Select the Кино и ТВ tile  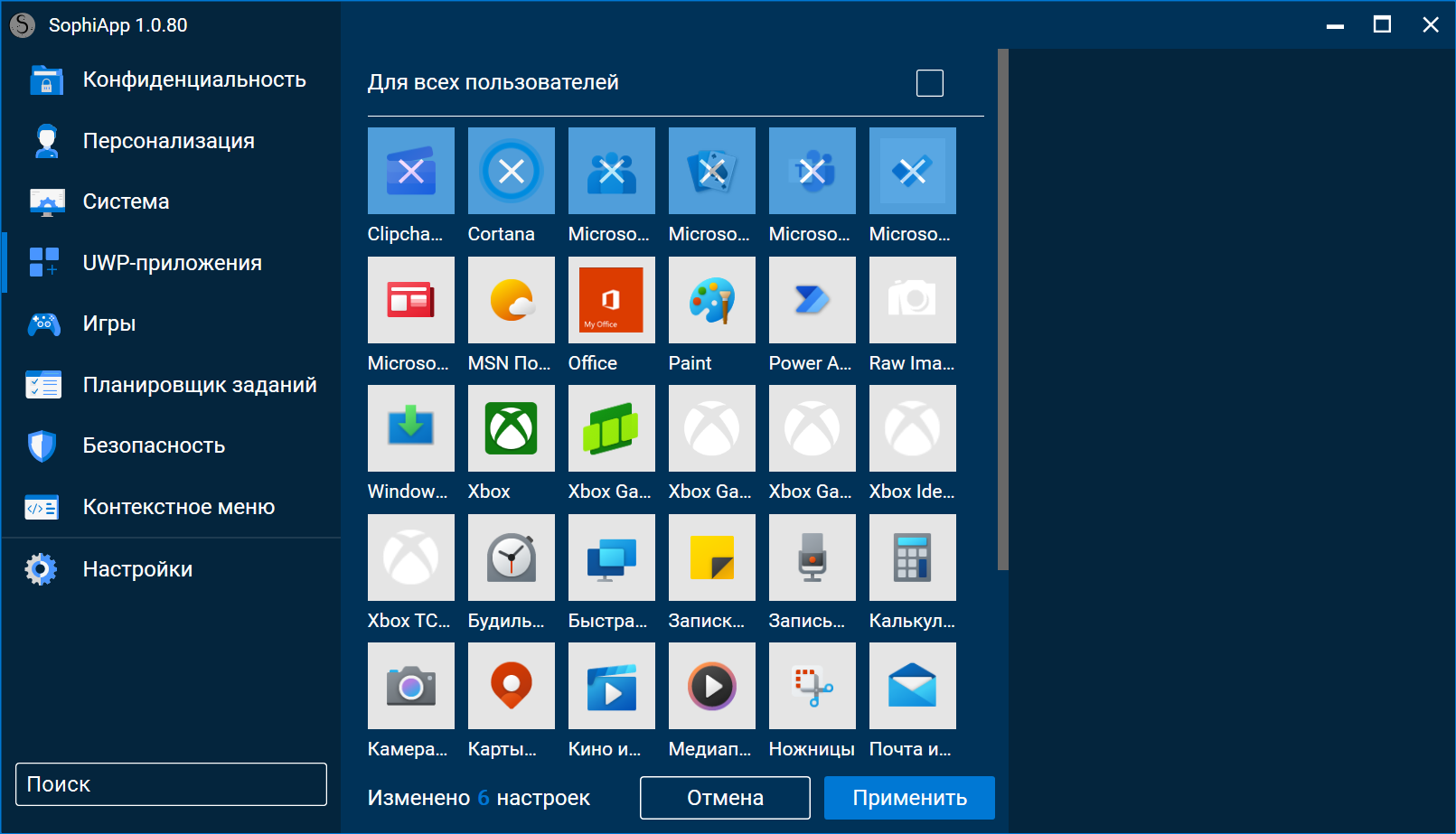pyautogui.click(x=612, y=686)
